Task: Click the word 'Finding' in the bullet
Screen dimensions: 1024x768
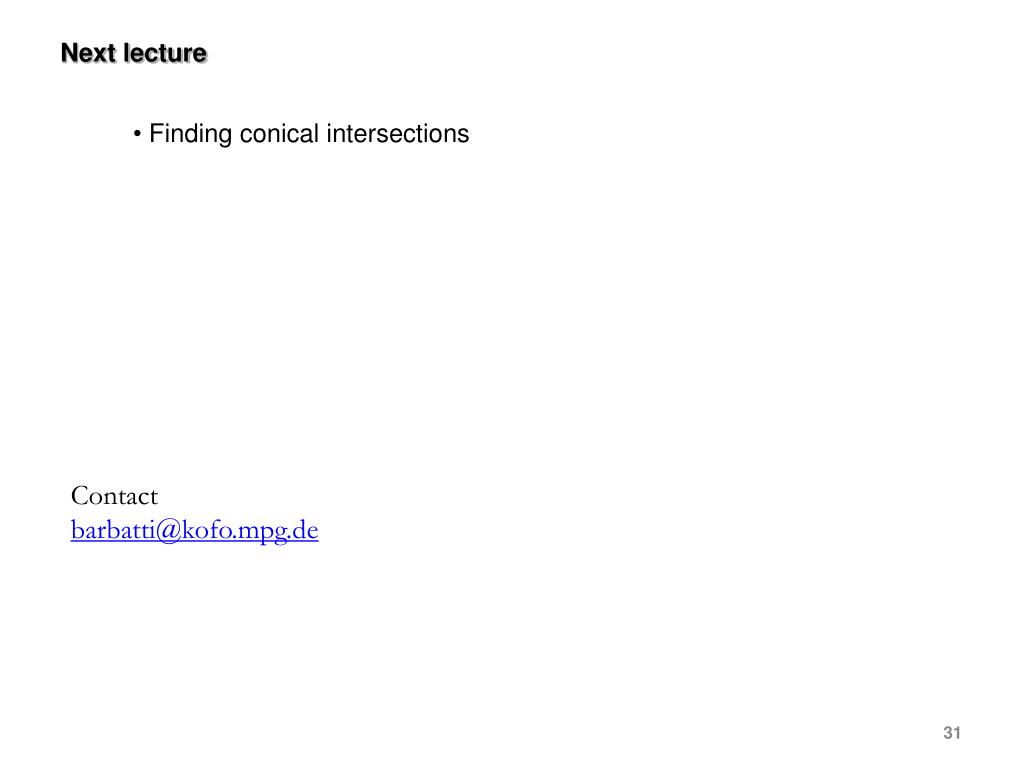Action: (191, 134)
